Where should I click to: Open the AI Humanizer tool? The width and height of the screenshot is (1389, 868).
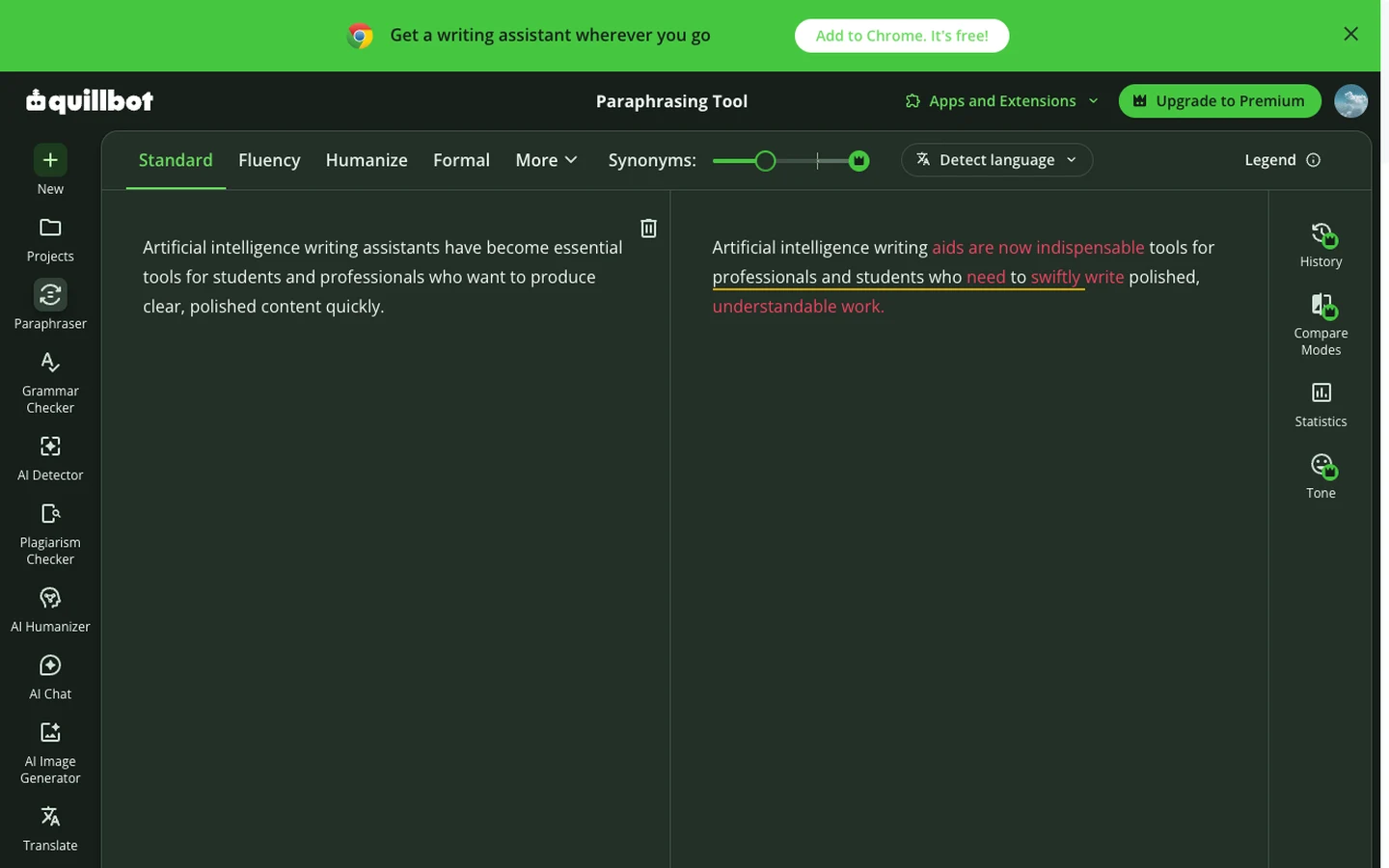coord(50,610)
